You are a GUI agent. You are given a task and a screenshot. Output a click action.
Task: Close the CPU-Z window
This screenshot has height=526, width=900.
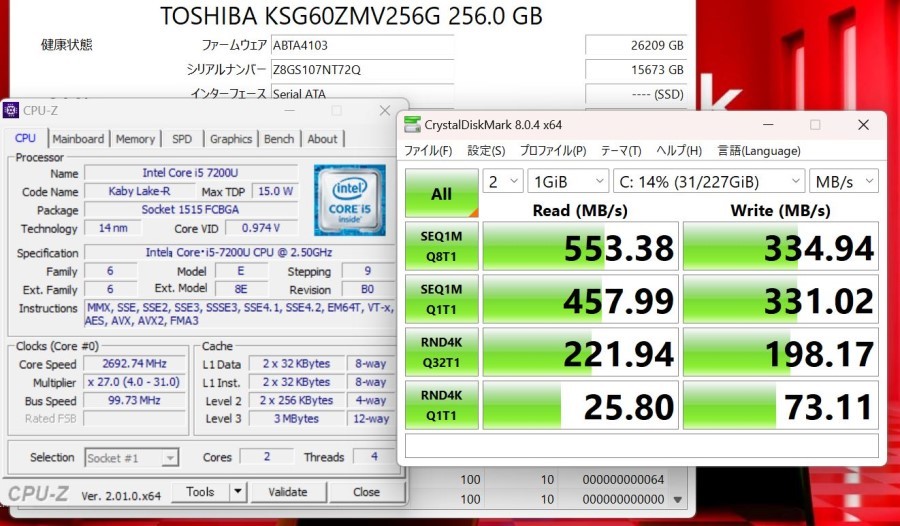click(385, 110)
